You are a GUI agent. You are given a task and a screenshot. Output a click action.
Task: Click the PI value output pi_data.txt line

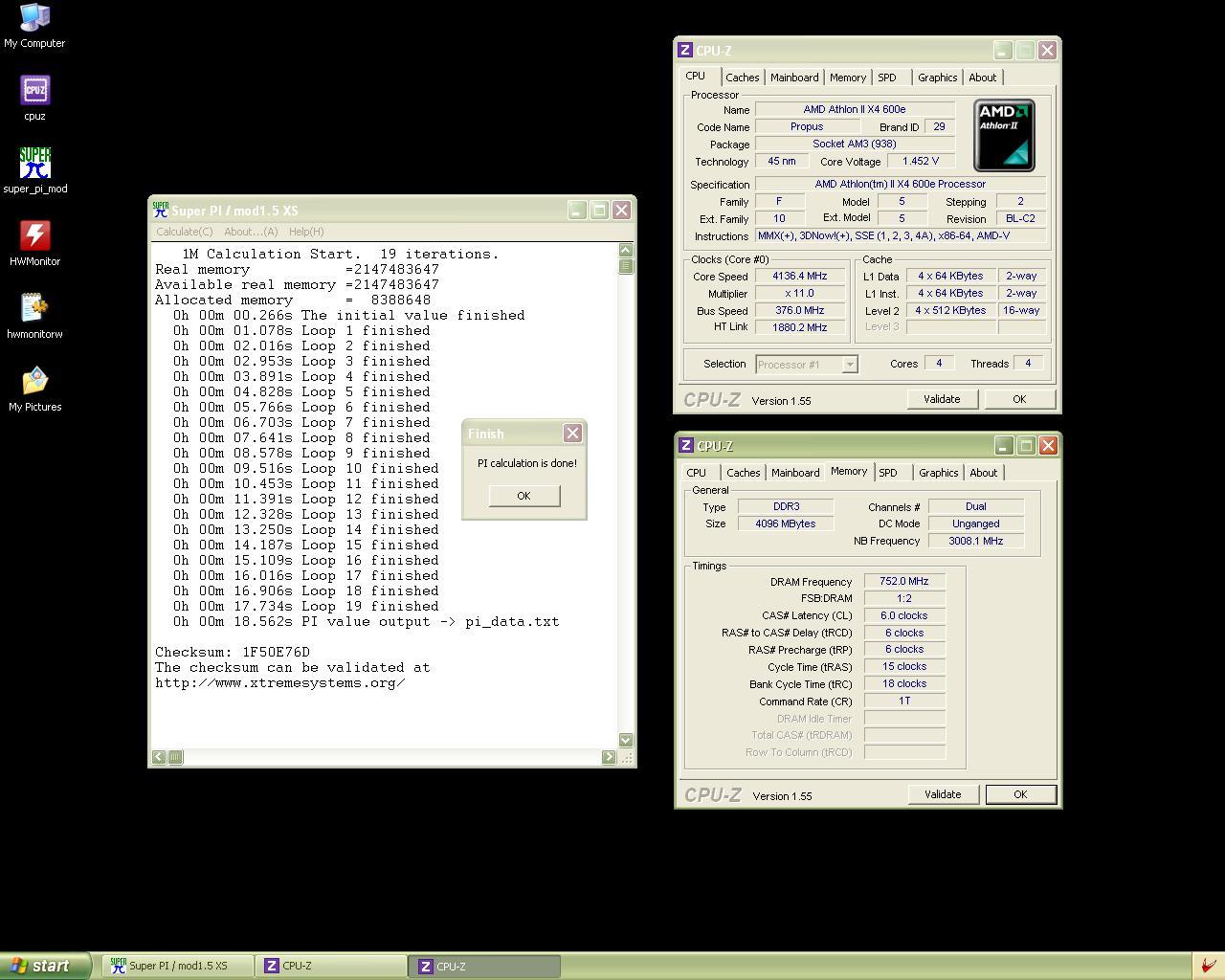coord(367,621)
